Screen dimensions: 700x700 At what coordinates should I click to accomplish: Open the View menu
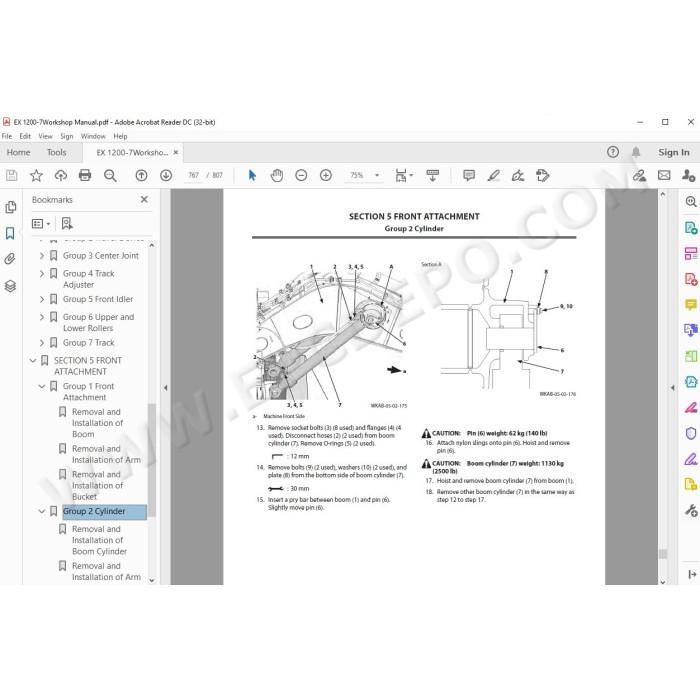tap(45, 136)
